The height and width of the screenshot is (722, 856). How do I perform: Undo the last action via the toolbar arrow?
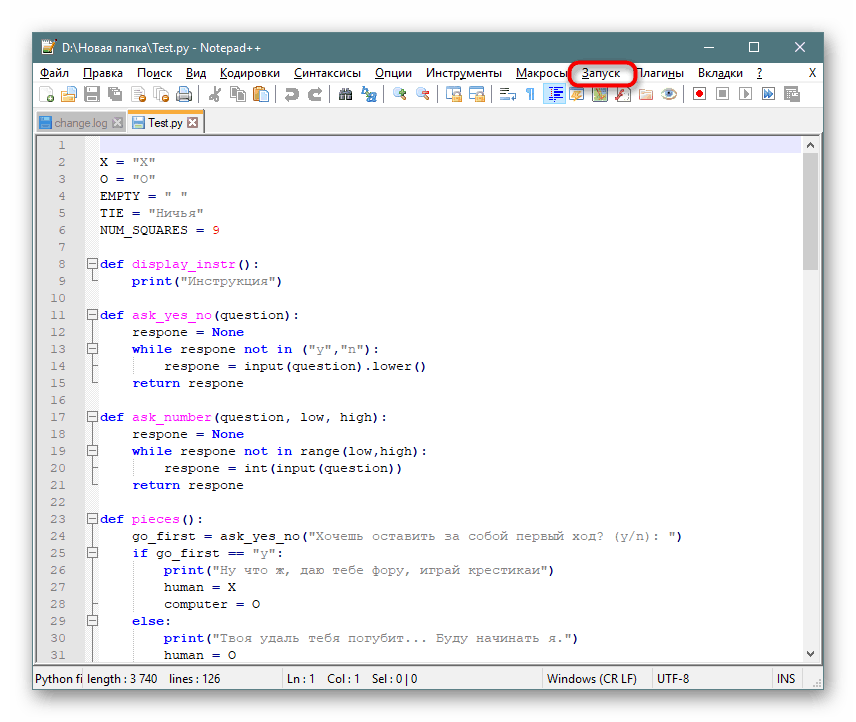click(292, 94)
